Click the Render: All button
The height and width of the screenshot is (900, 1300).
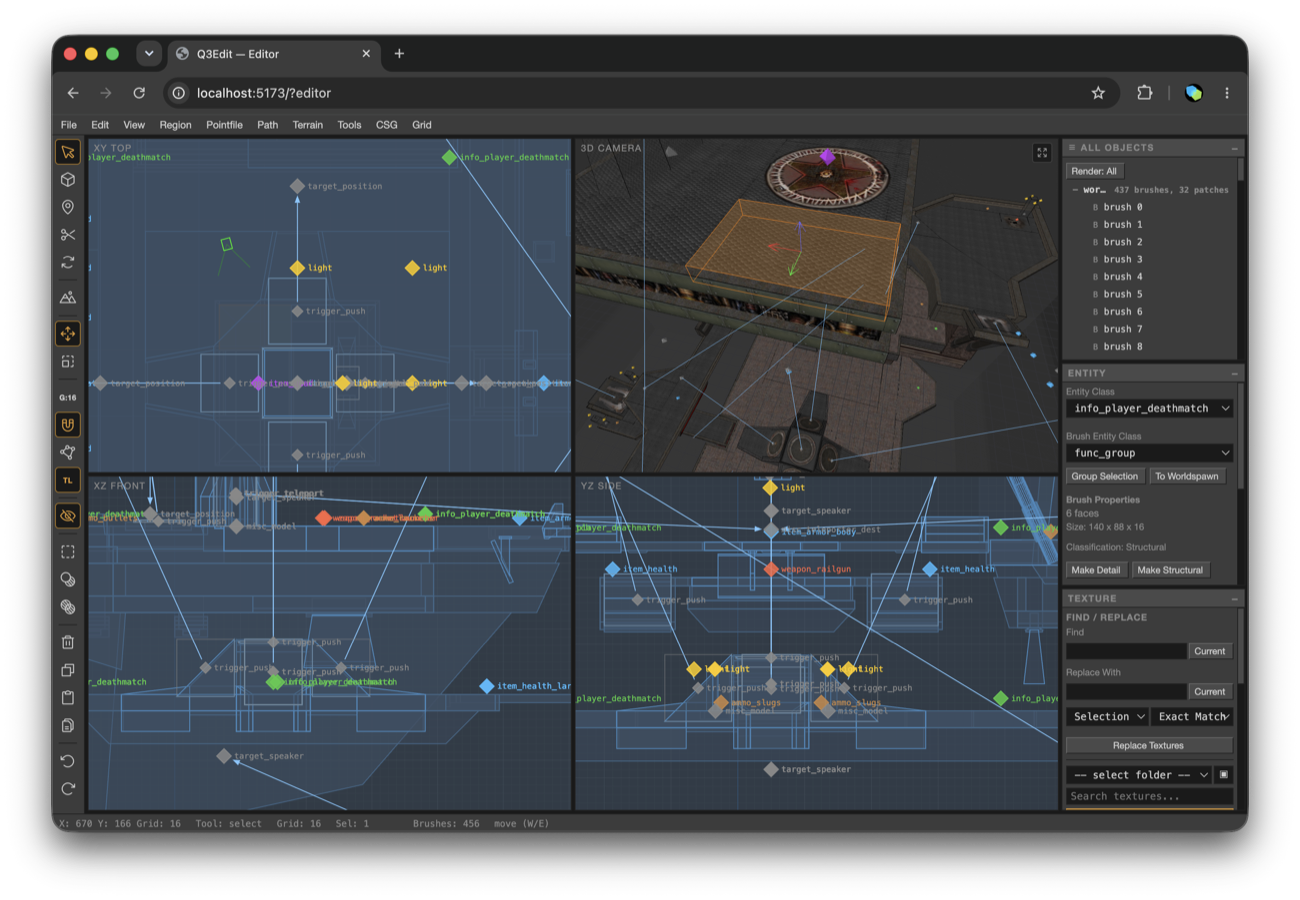(x=1094, y=171)
